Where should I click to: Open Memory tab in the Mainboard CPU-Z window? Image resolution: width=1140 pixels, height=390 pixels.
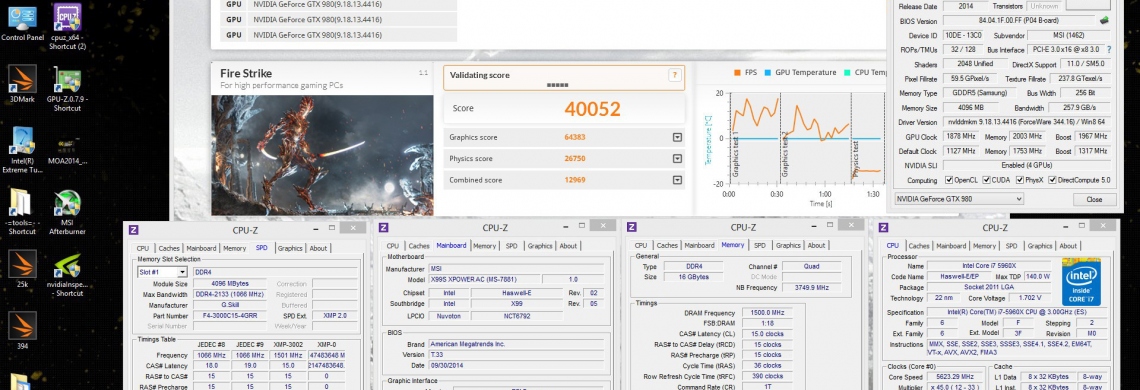point(484,246)
